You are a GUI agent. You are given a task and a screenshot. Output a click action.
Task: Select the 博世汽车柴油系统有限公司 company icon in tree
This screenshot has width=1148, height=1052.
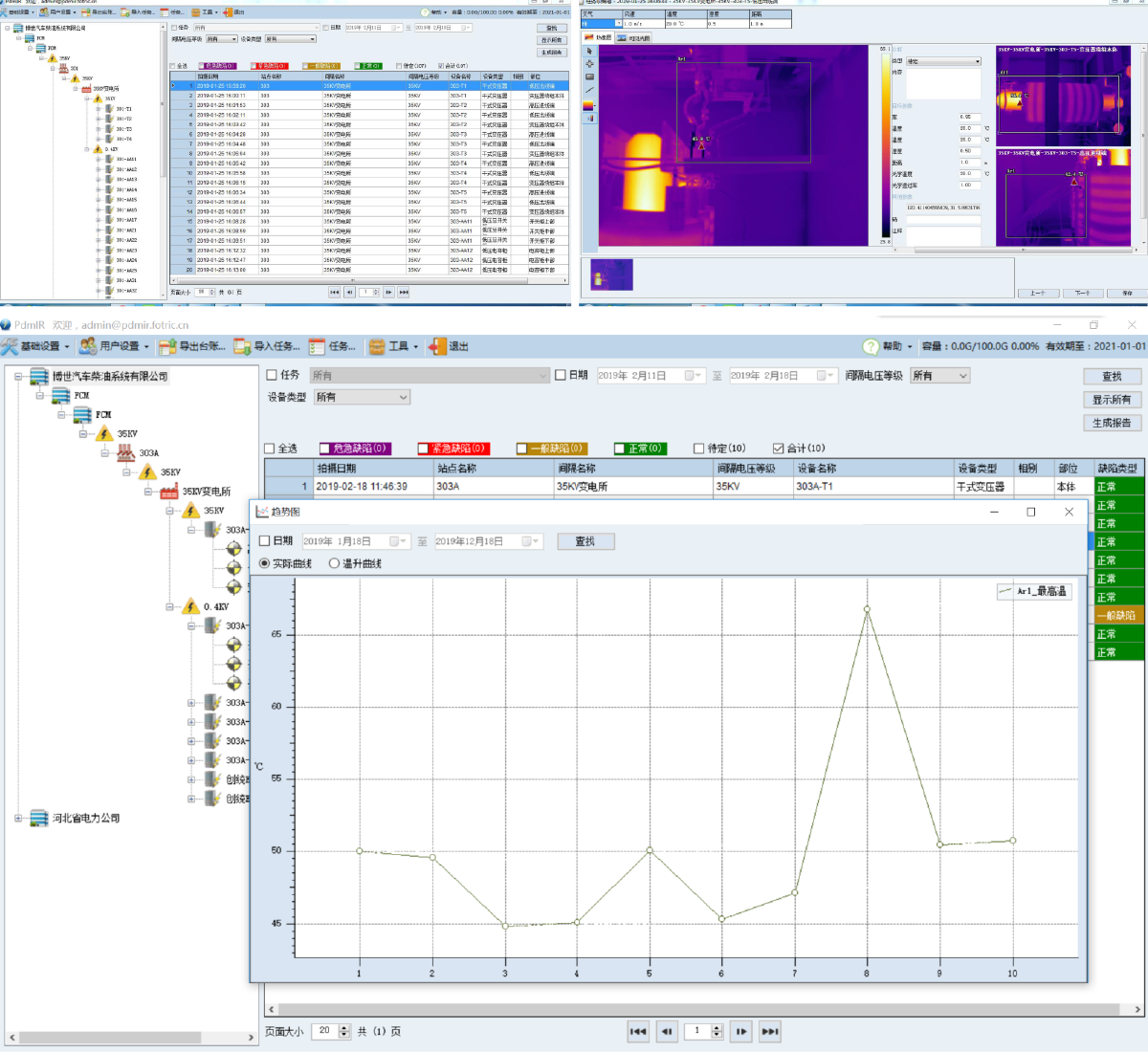[39, 376]
